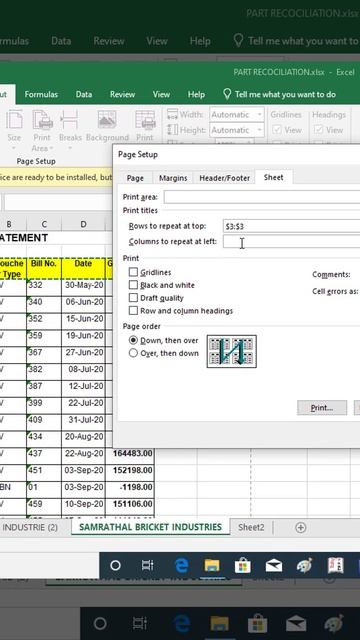360x640 pixels.
Task: Click the yellow Date header cell
Action: click(83, 269)
